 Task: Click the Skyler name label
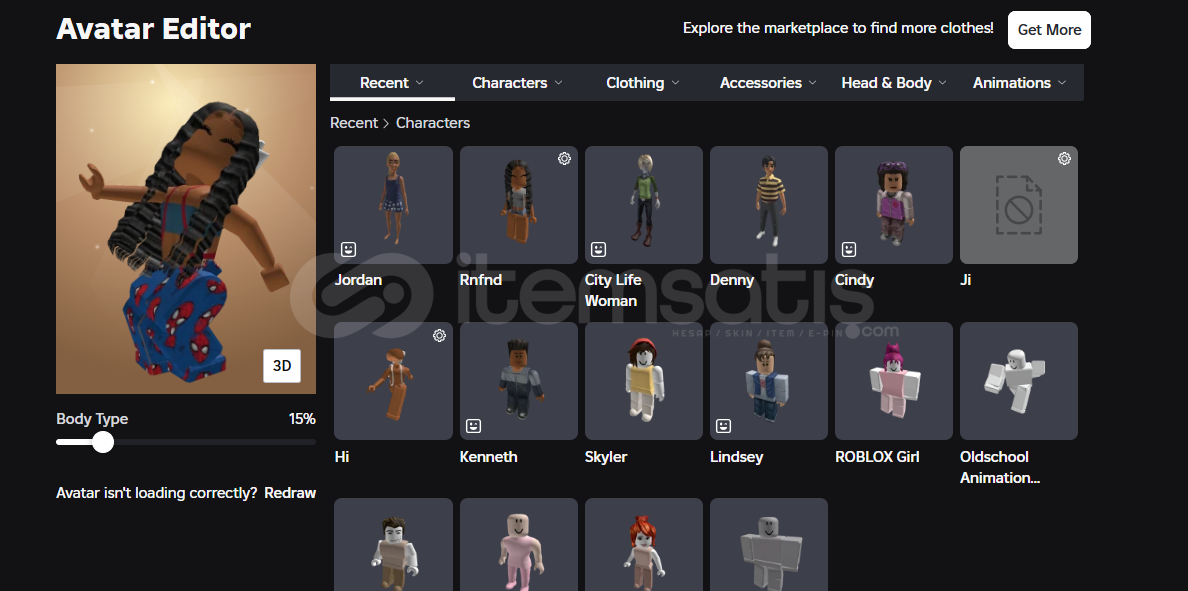click(x=606, y=457)
